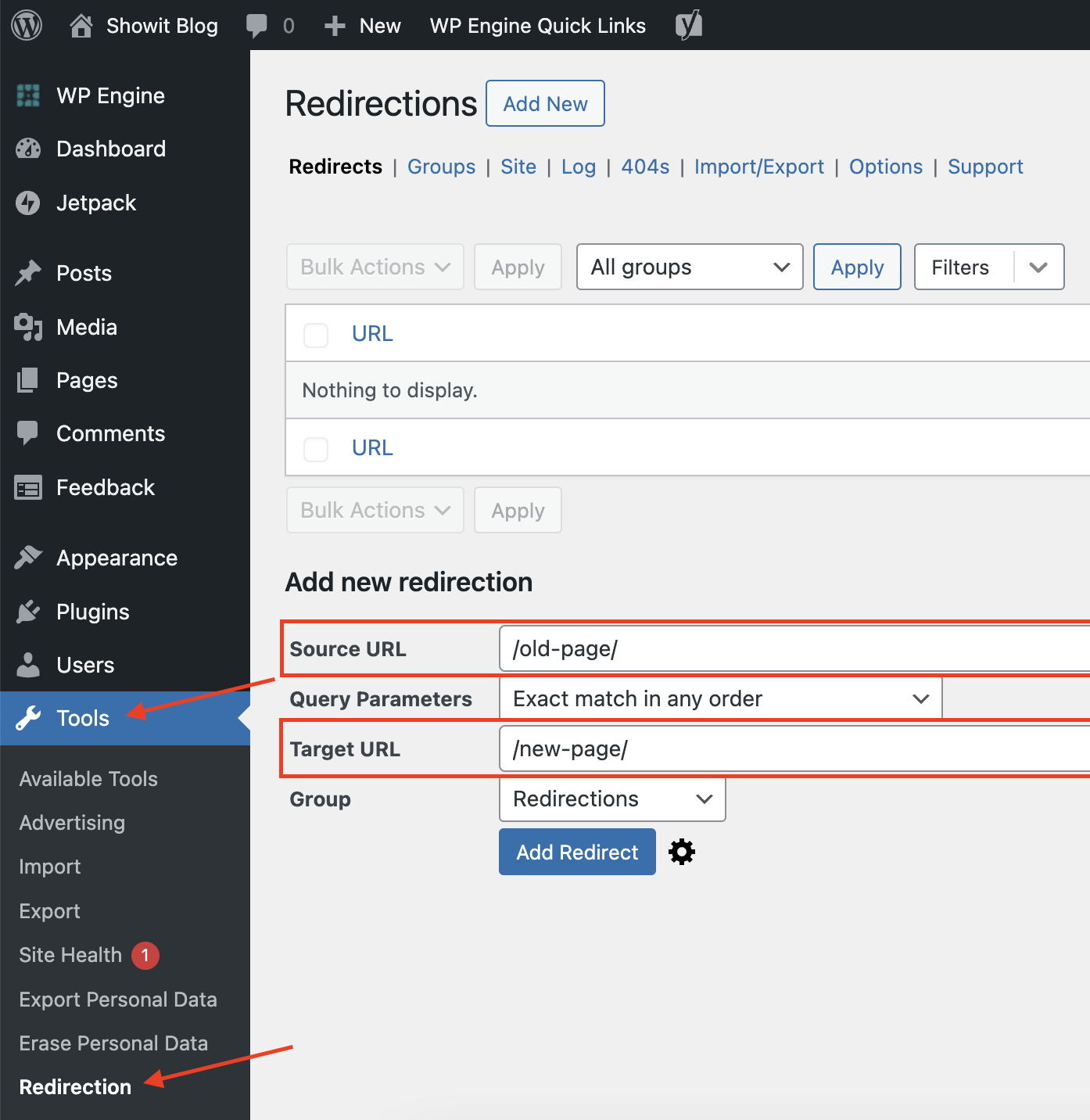Click the Comments speech bubble sidebar icon
The width and height of the screenshot is (1090, 1120).
click(27, 433)
